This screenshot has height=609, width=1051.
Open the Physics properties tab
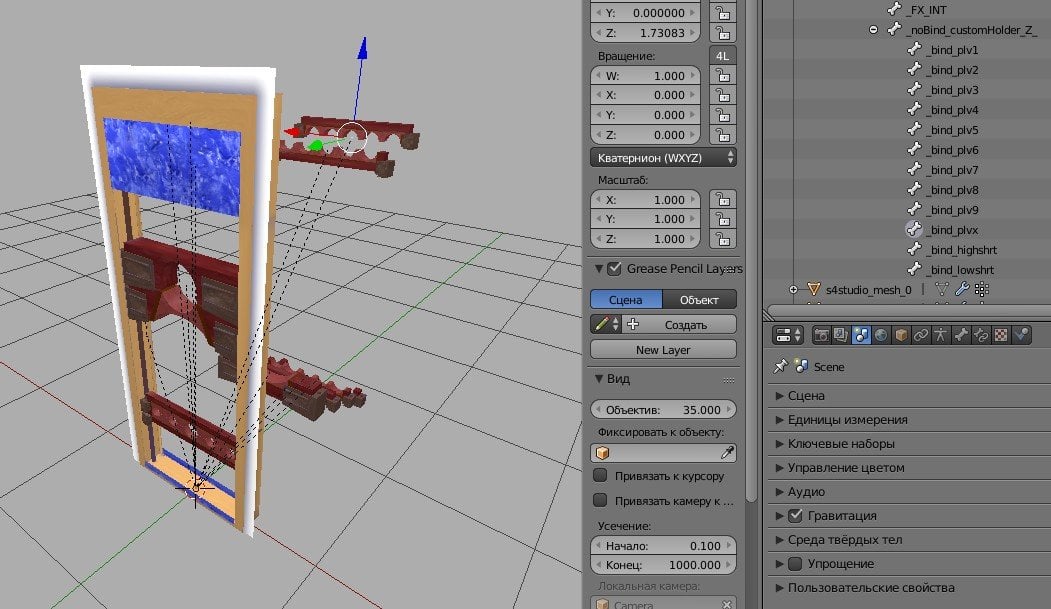[1021, 335]
